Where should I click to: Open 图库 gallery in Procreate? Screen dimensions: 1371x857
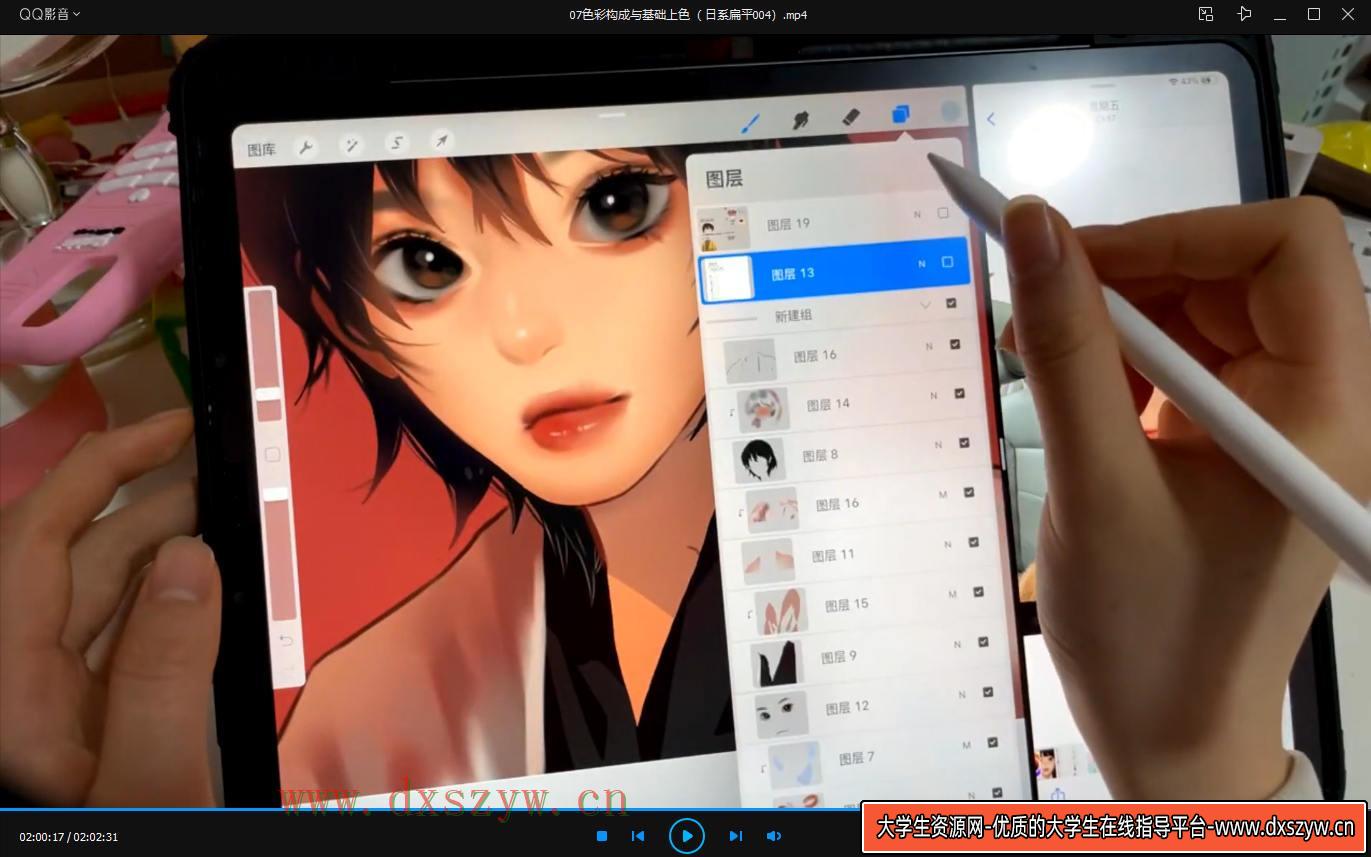[261, 150]
